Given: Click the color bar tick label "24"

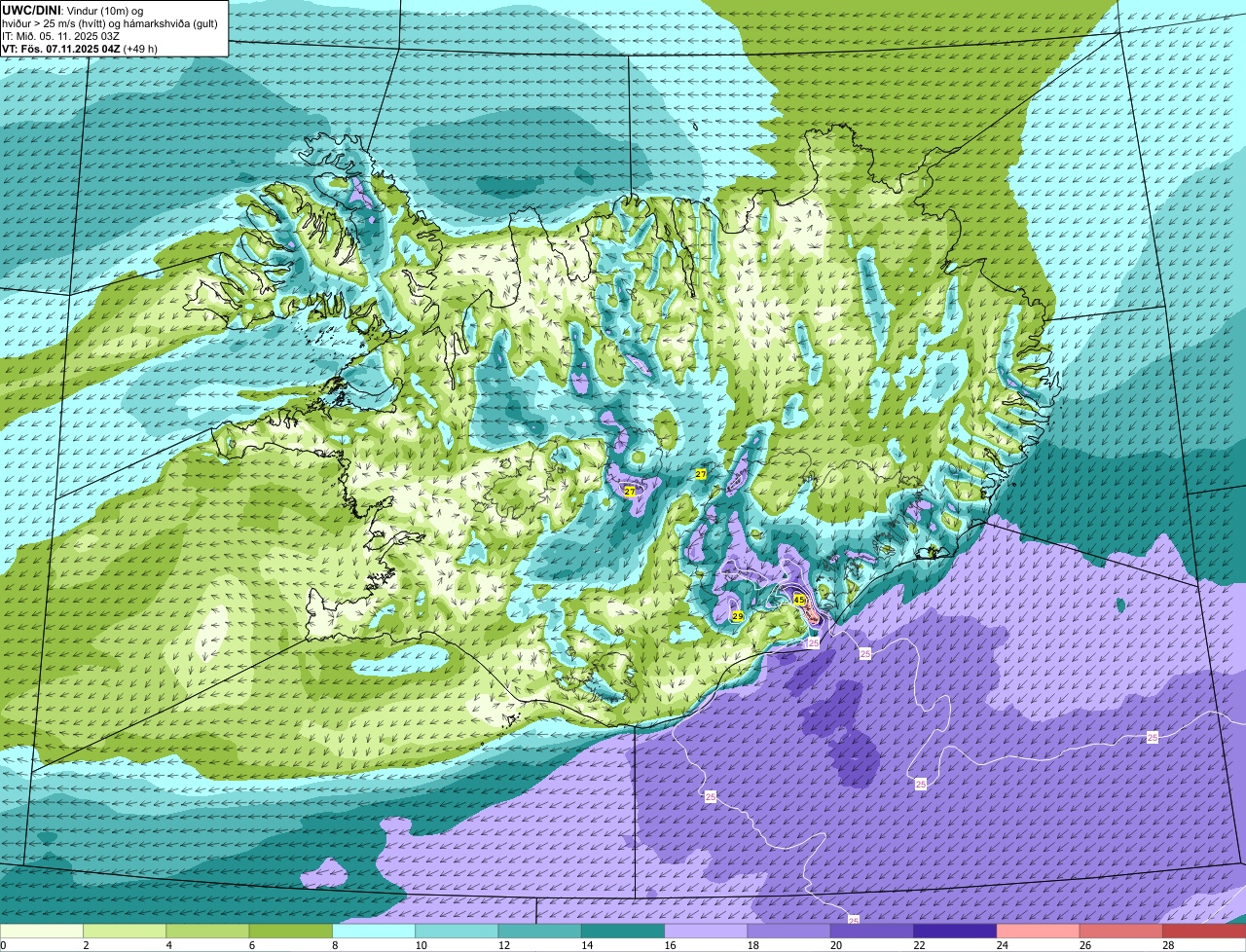Looking at the screenshot, I should click(x=1002, y=945).
